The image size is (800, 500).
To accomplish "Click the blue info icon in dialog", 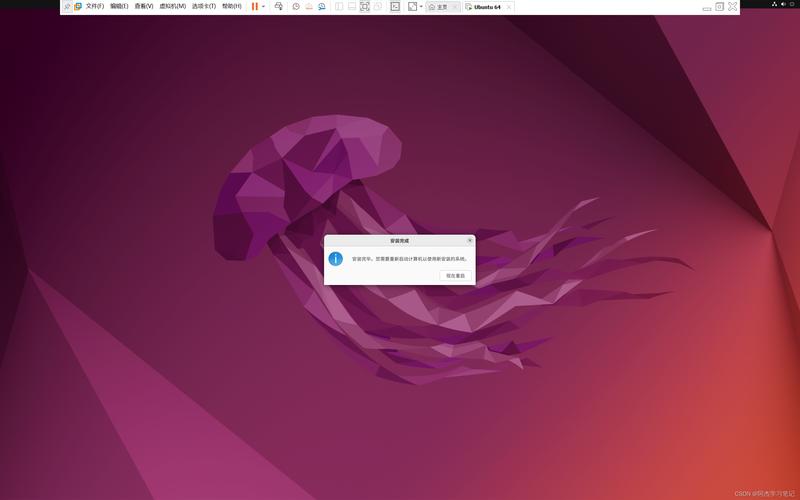I will pyautogui.click(x=336, y=259).
